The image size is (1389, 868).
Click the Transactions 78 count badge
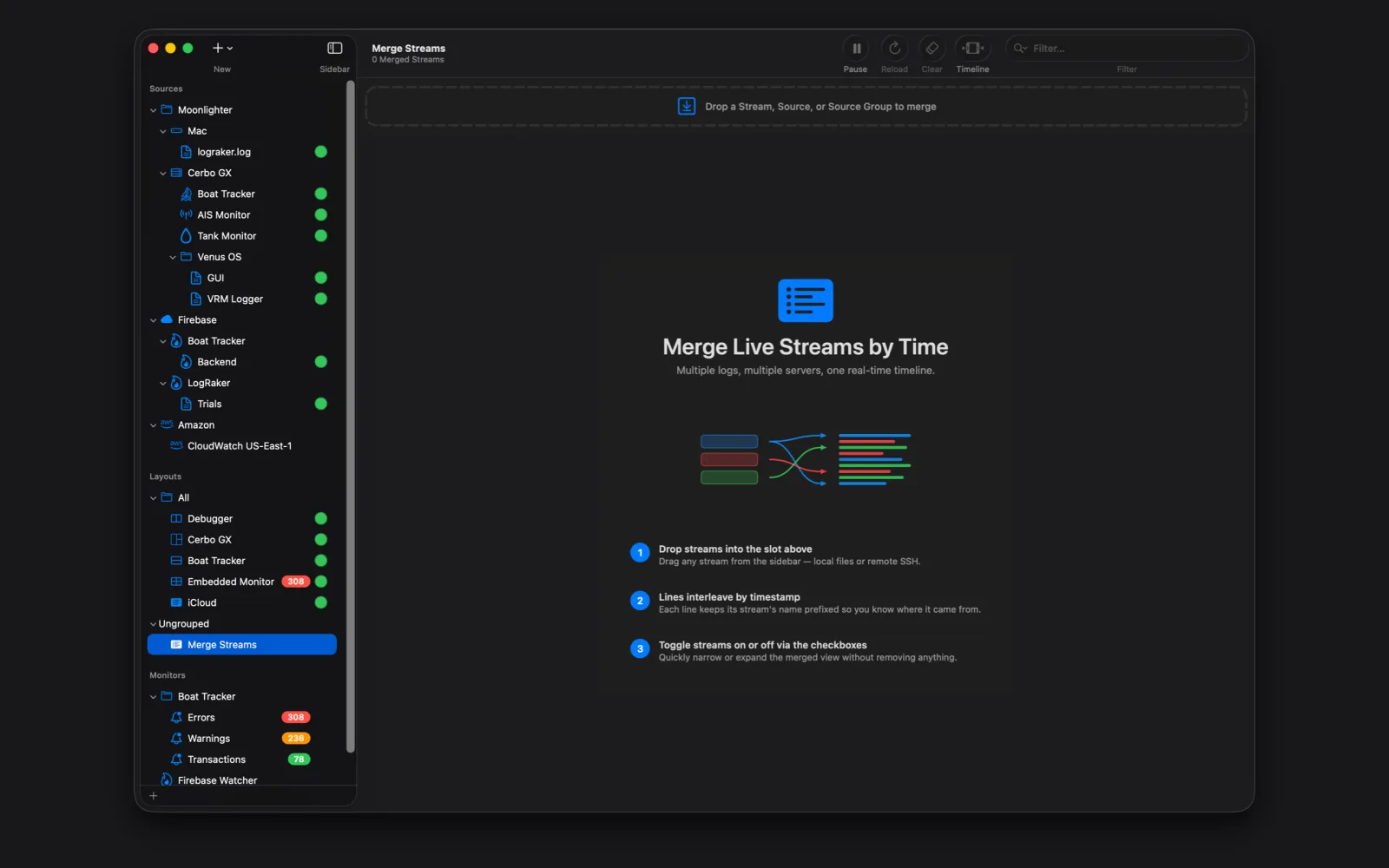(299, 759)
